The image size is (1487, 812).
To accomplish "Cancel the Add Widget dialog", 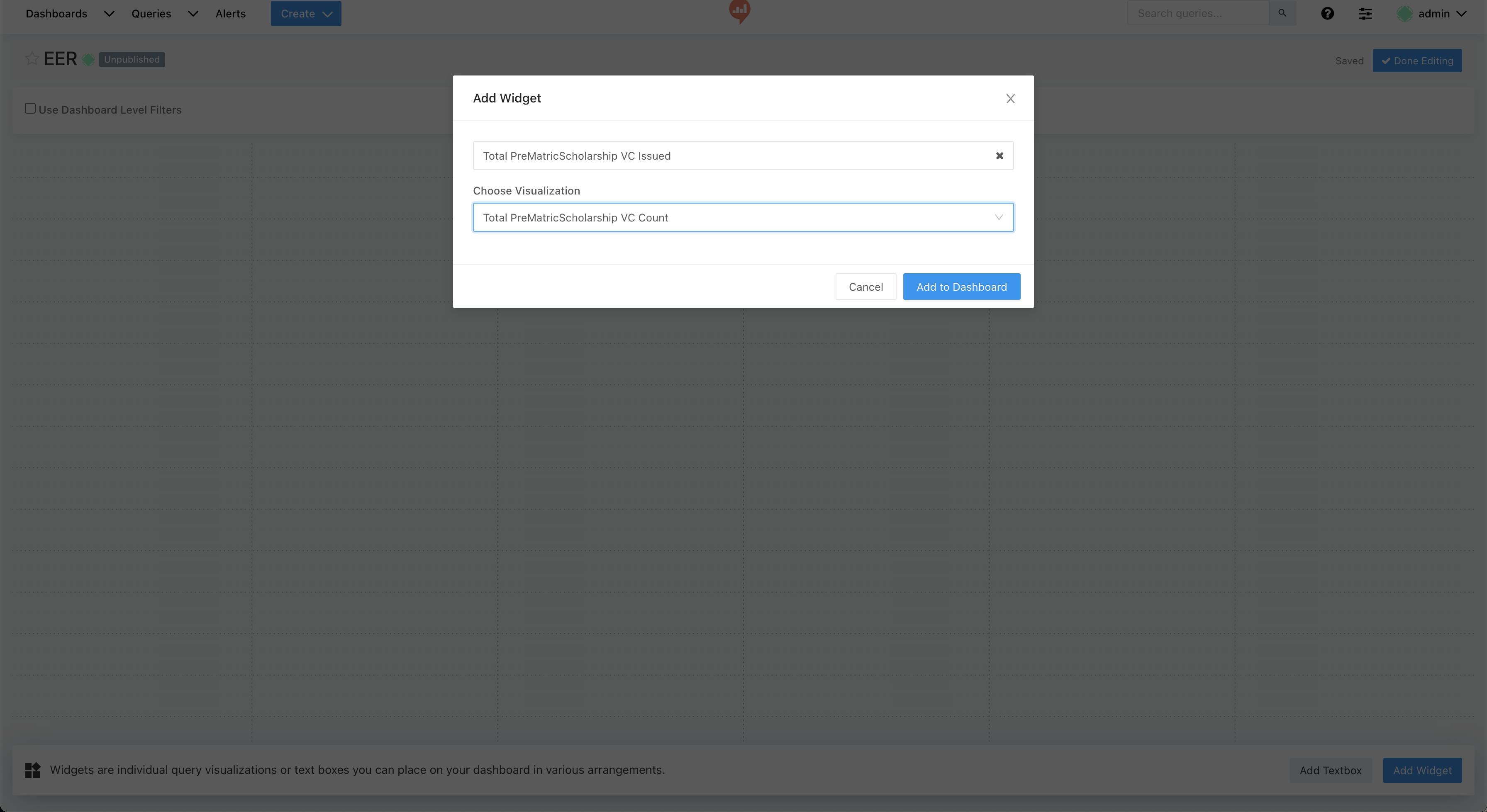I will pyautogui.click(x=865, y=287).
